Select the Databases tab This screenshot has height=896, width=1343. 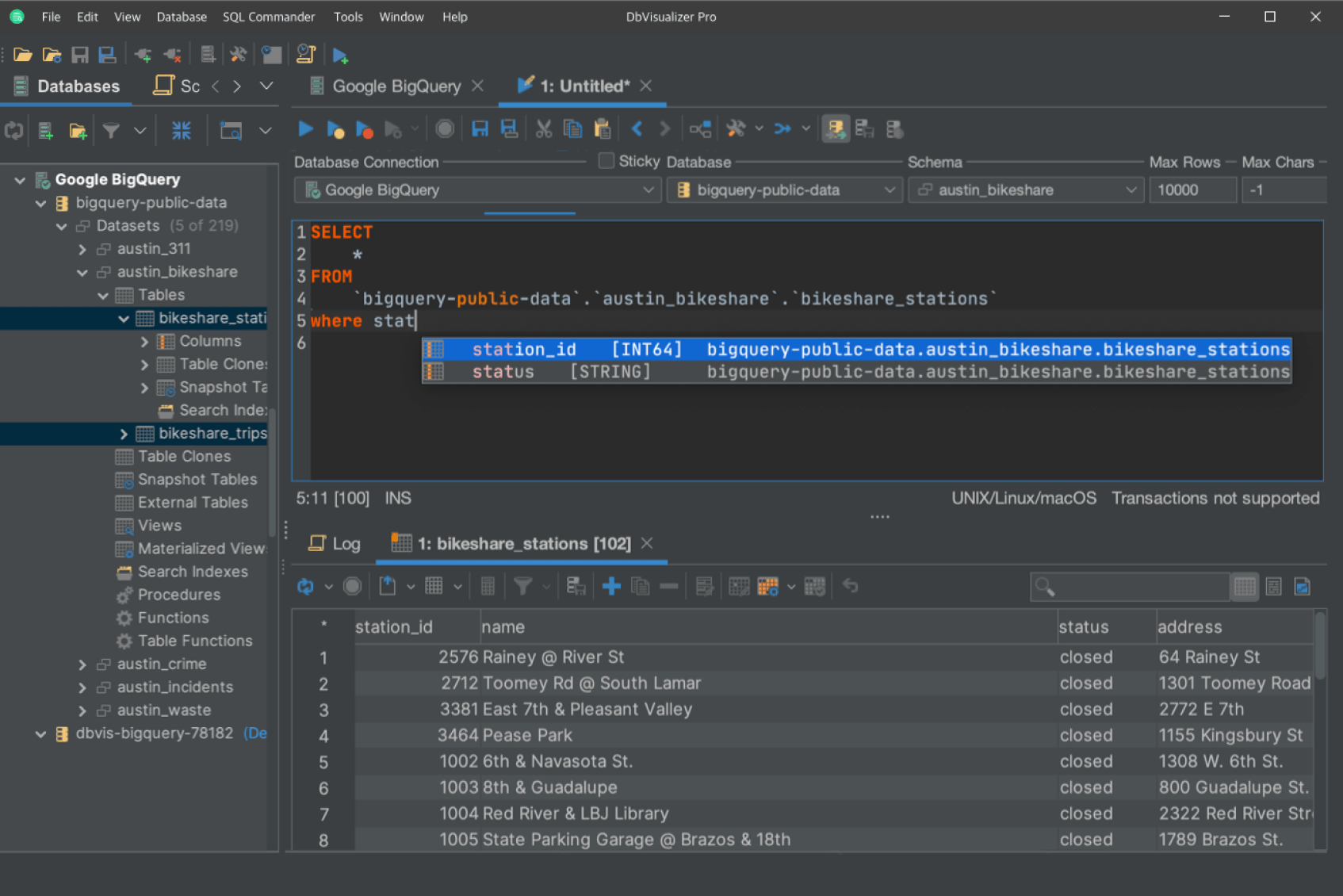(x=67, y=86)
